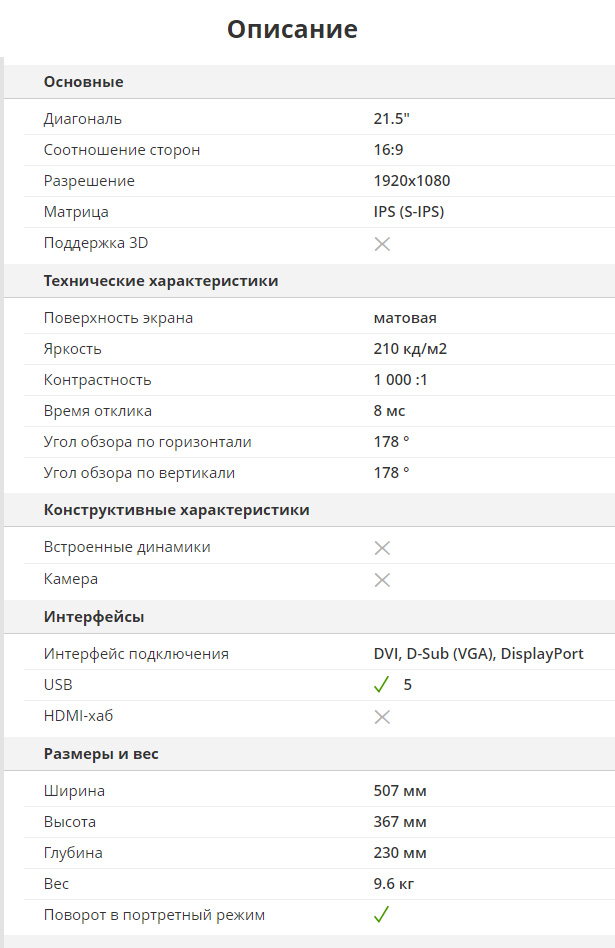Click the Описание heading
The image size is (615, 948).
pos(292,29)
